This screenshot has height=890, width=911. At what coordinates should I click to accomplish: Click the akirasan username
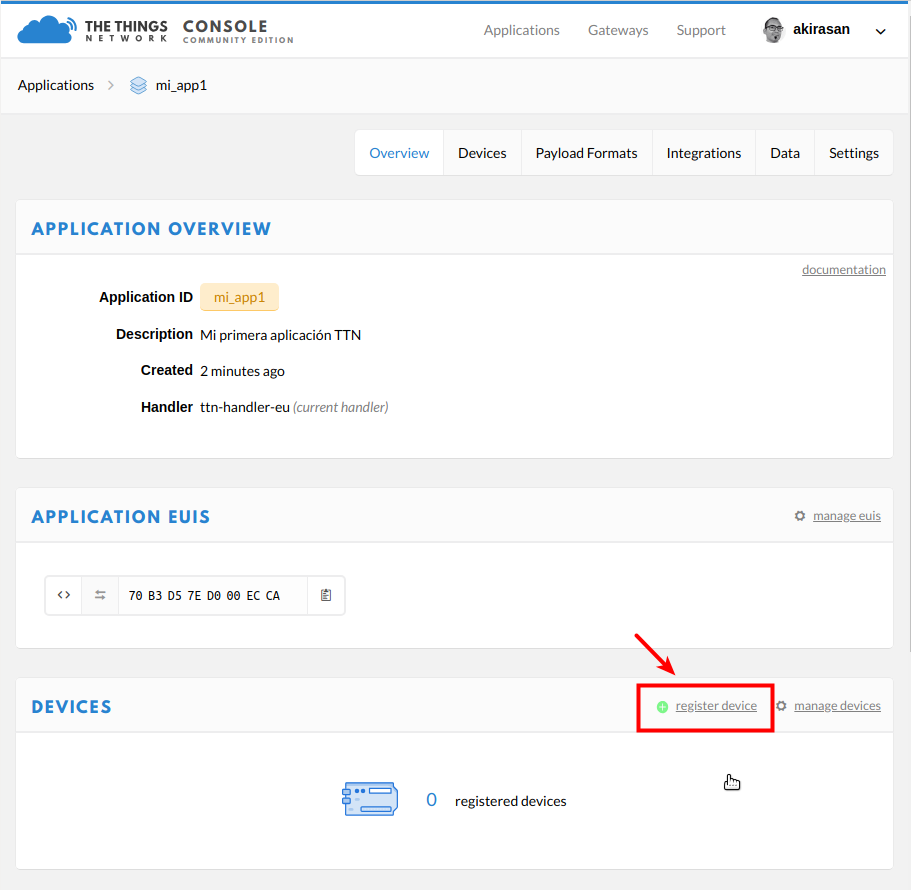click(821, 29)
